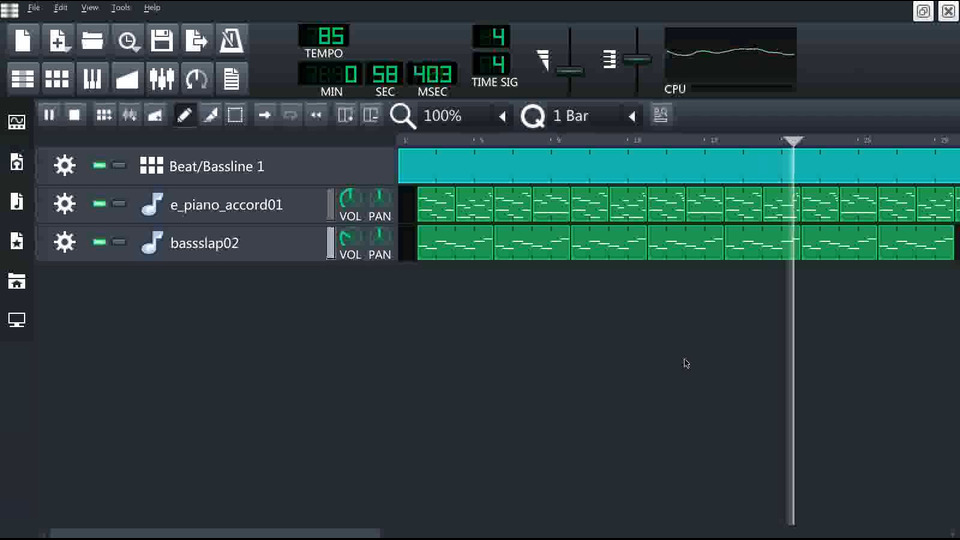Open the project notes icon
The height and width of the screenshot is (540, 960).
point(231,78)
